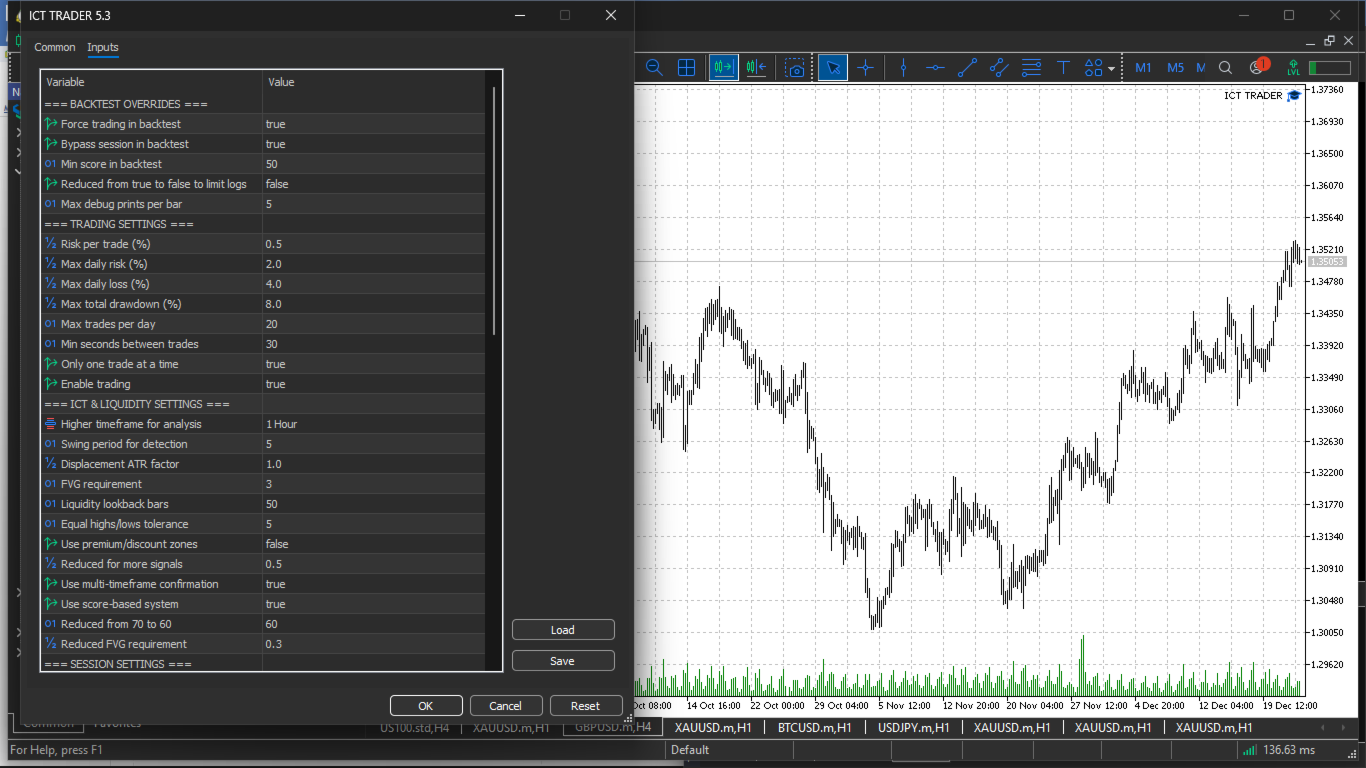Select 'Use multi-timeframe confirmation' value
The height and width of the screenshot is (768, 1366).
[374, 584]
